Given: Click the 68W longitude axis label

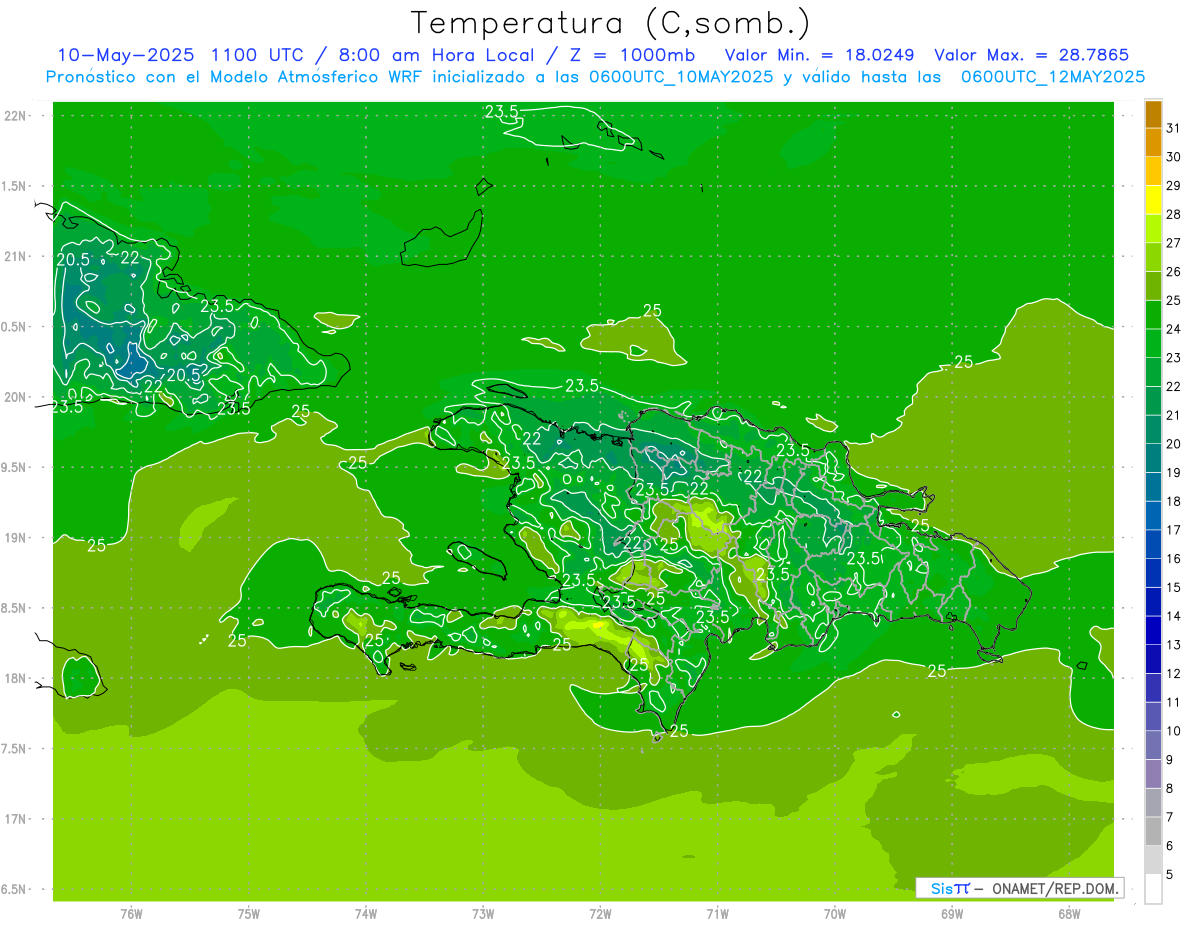Looking at the screenshot, I should pos(1069,913).
